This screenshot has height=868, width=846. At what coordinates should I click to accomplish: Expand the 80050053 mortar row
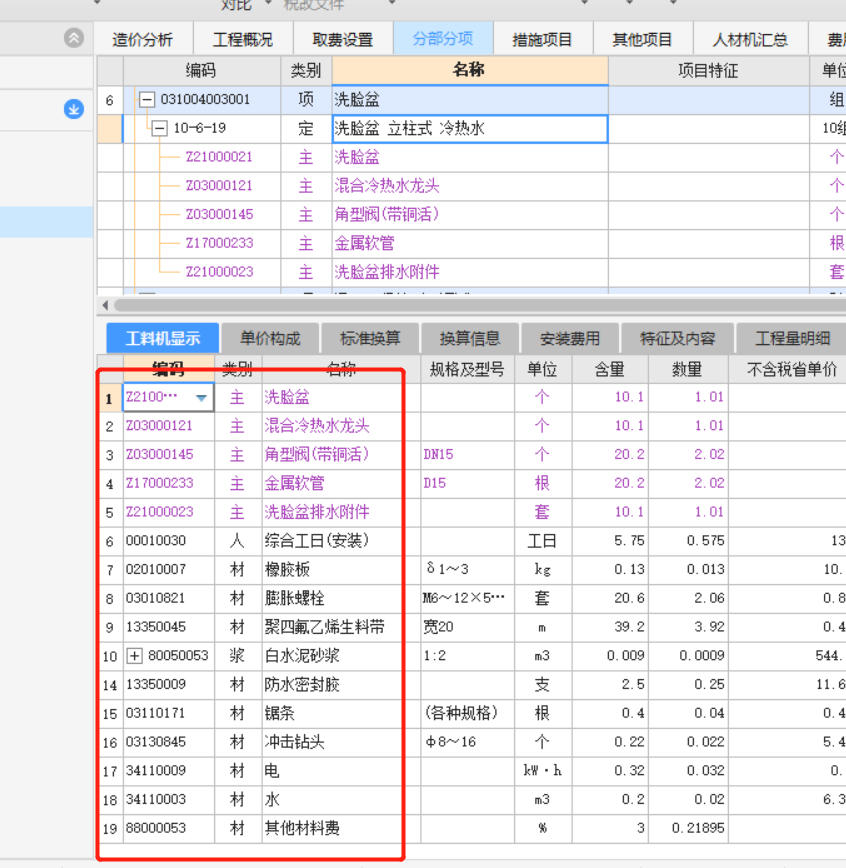[x=134, y=656]
